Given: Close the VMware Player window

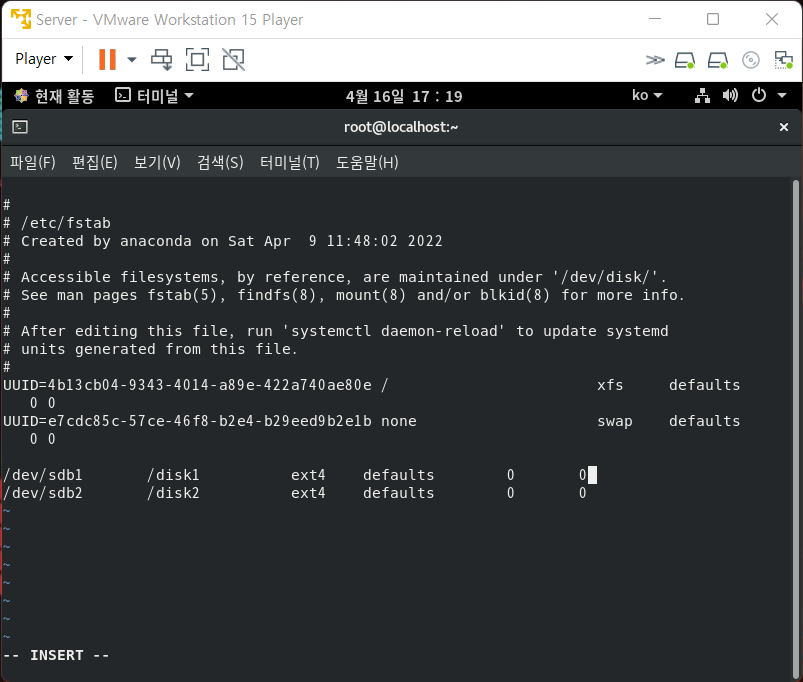Looking at the screenshot, I should pyautogui.click(x=772, y=19).
